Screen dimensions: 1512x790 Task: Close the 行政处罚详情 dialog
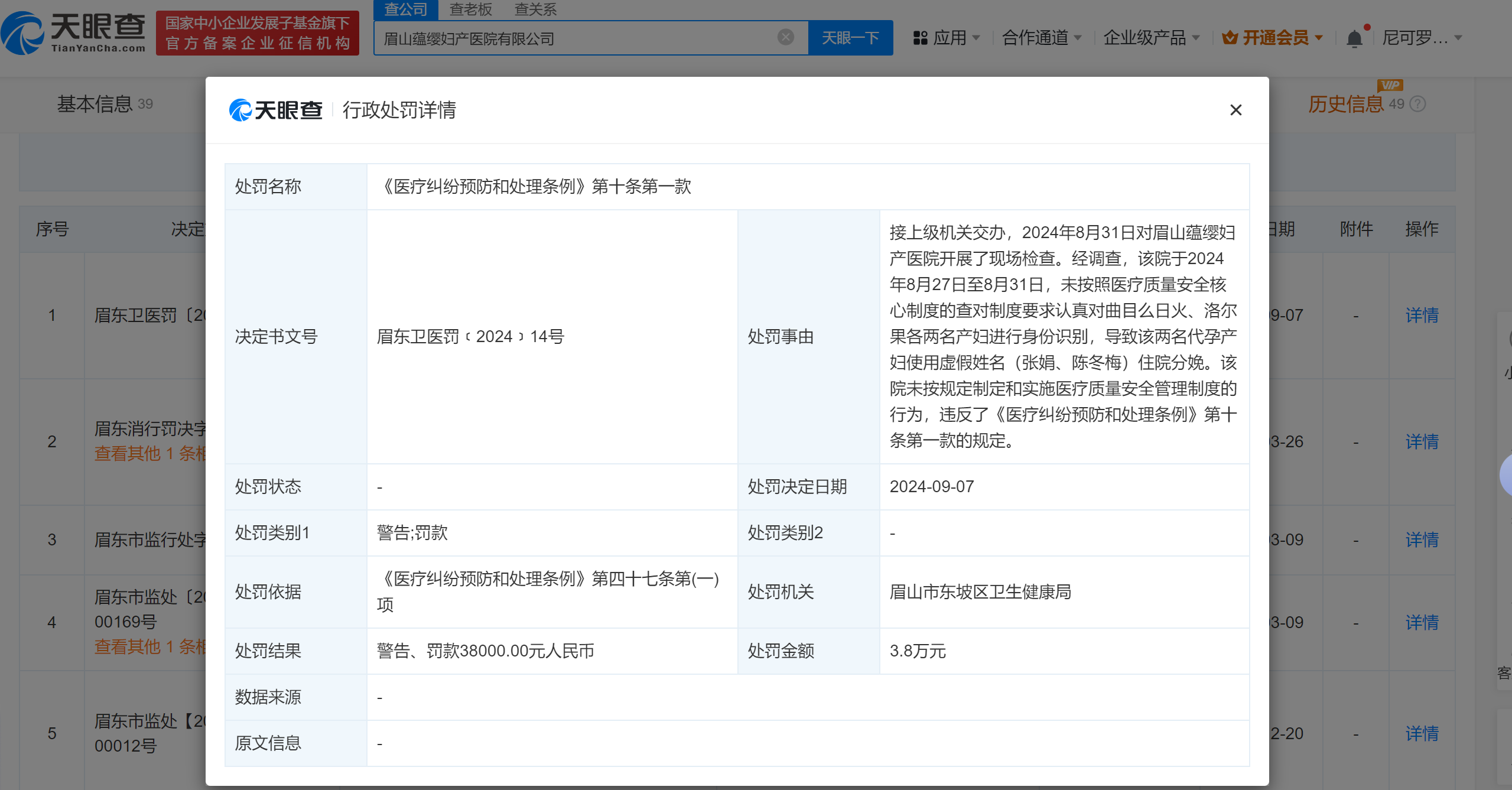1235,110
